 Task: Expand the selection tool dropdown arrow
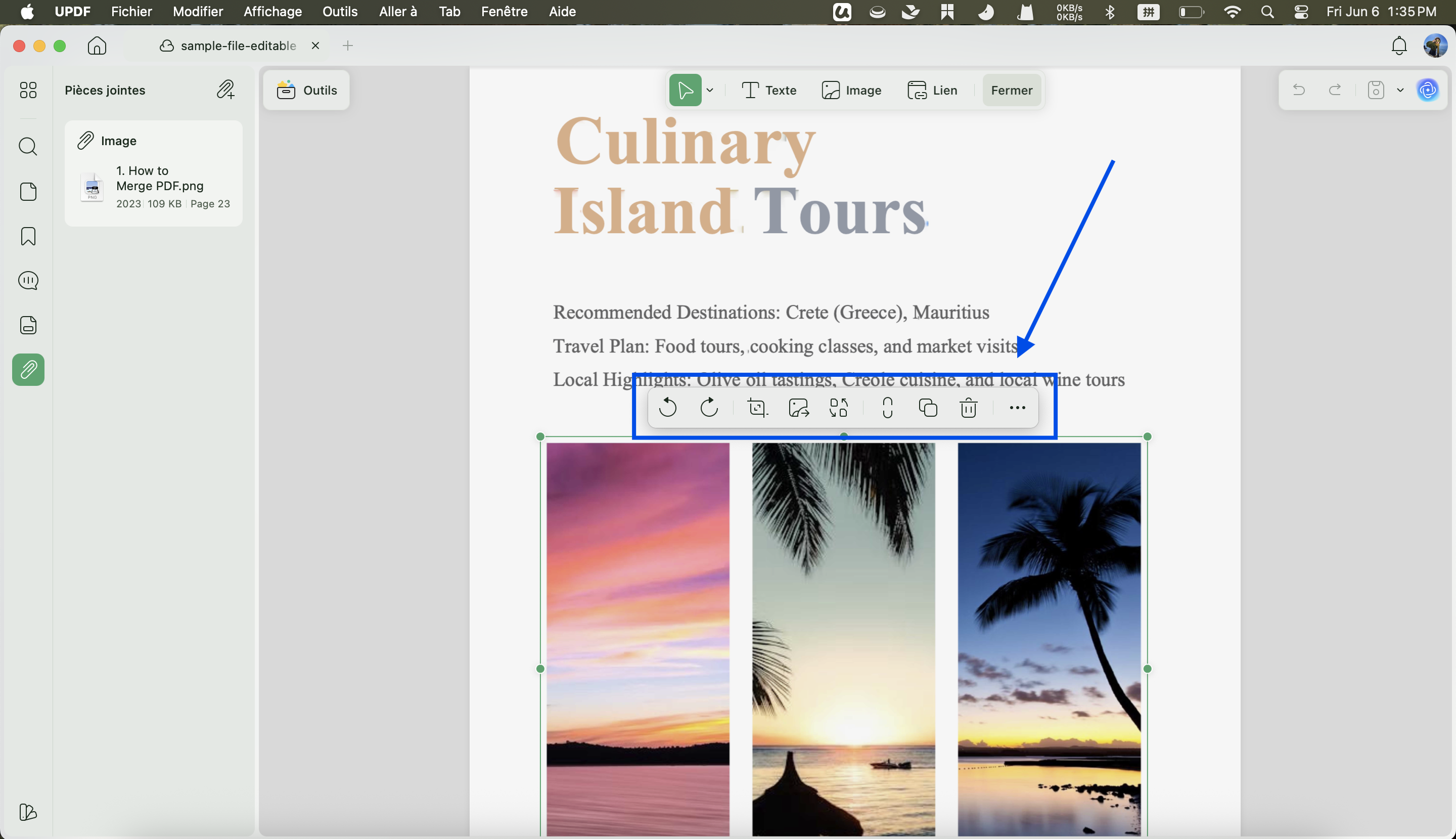click(x=710, y=90)
